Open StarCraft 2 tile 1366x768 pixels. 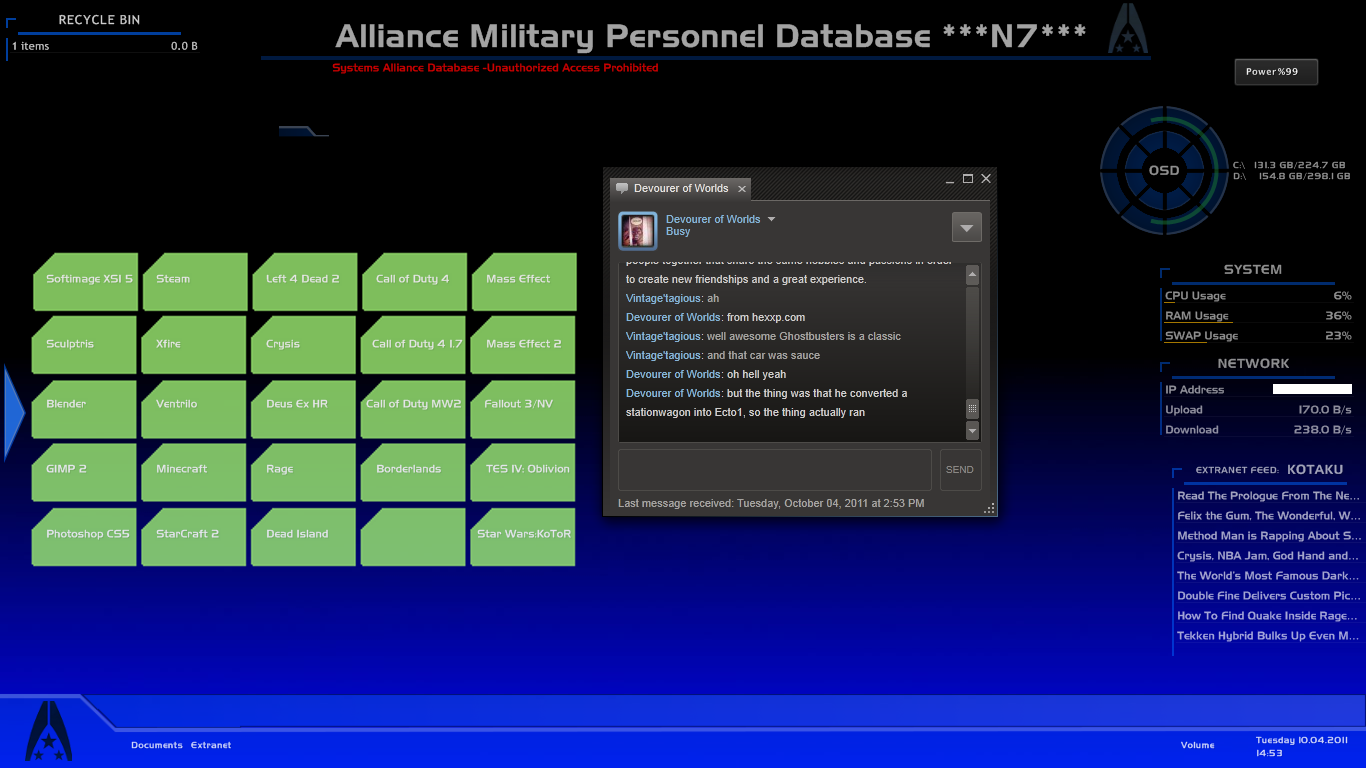pyautogui.click(x=194, y=538)
